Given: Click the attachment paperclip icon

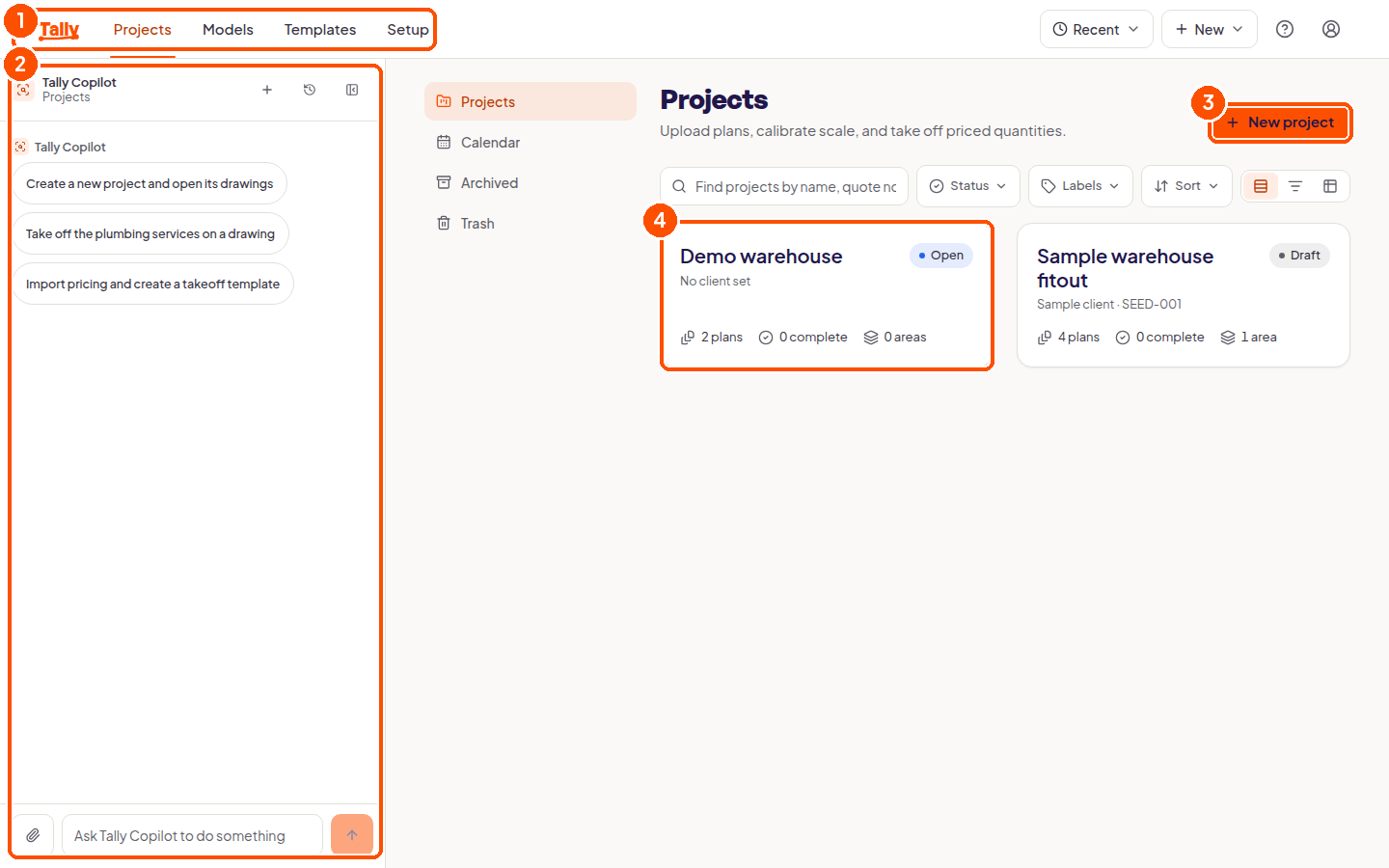Looking at the screenshot, I should coord(33,835).
